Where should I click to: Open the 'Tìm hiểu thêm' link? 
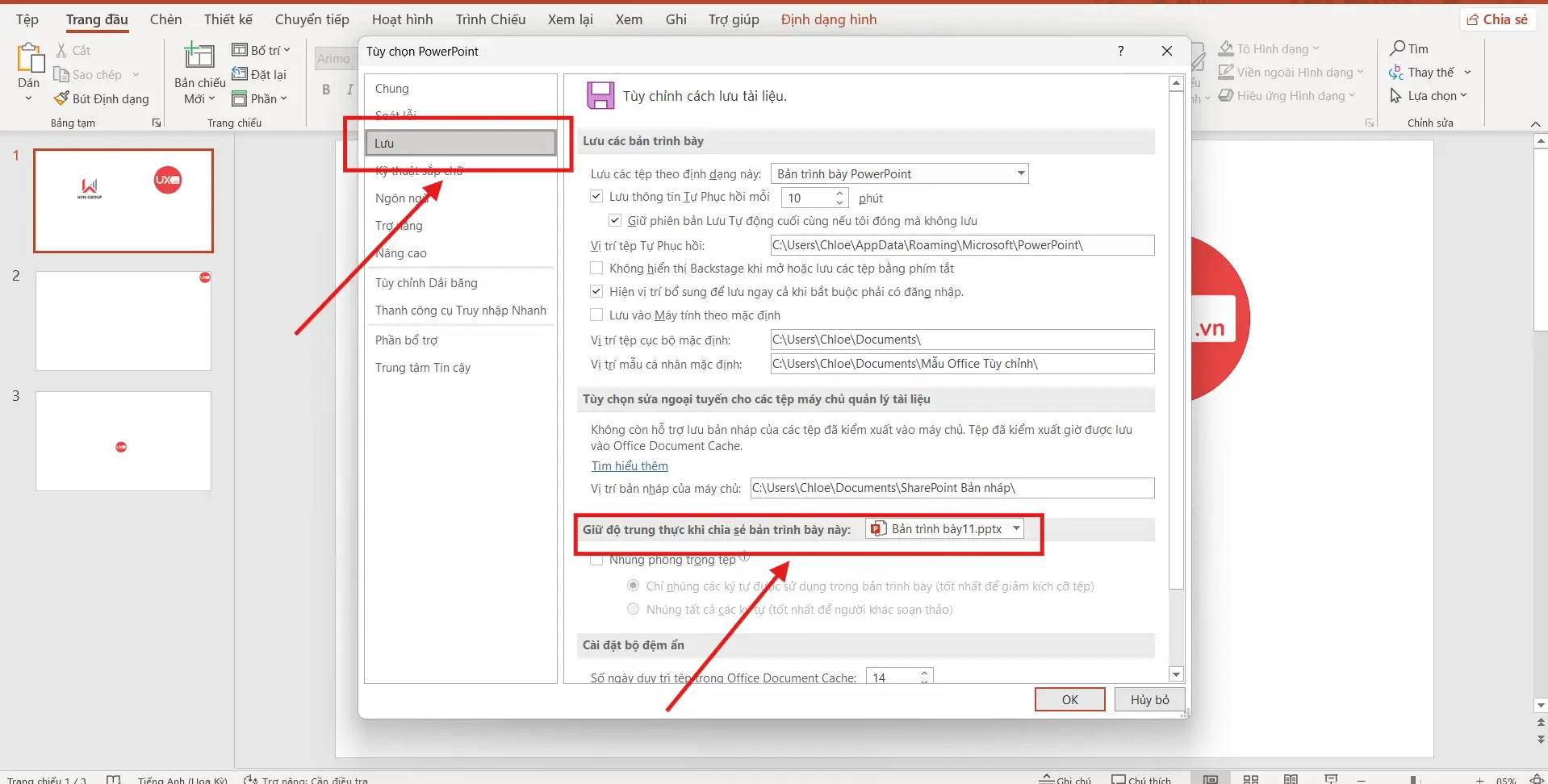[630, 465]
